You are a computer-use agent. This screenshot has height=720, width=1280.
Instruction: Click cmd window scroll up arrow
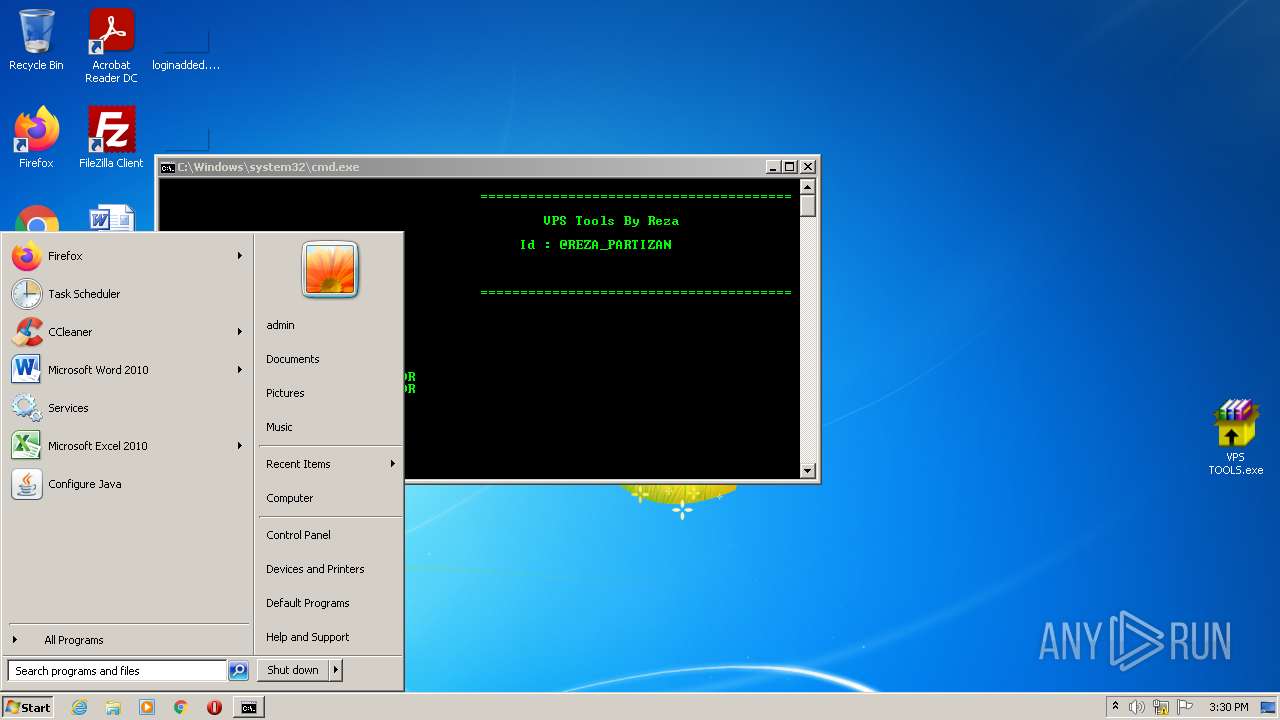tap(808, 186)
